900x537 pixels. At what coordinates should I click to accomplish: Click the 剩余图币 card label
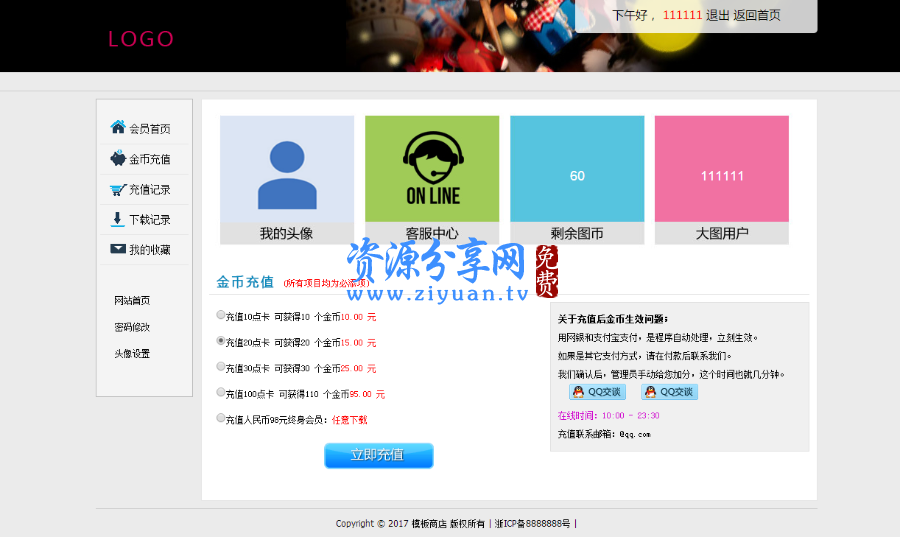(577, 234)
